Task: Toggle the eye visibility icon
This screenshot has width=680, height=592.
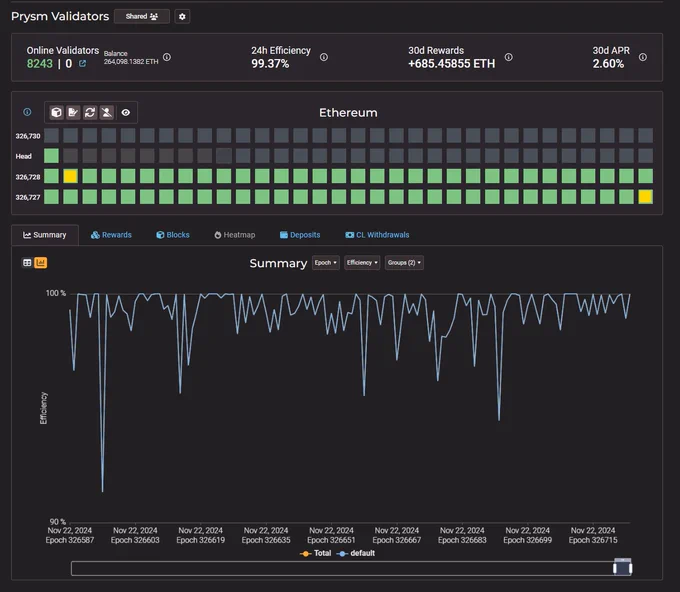Action: 126,113
